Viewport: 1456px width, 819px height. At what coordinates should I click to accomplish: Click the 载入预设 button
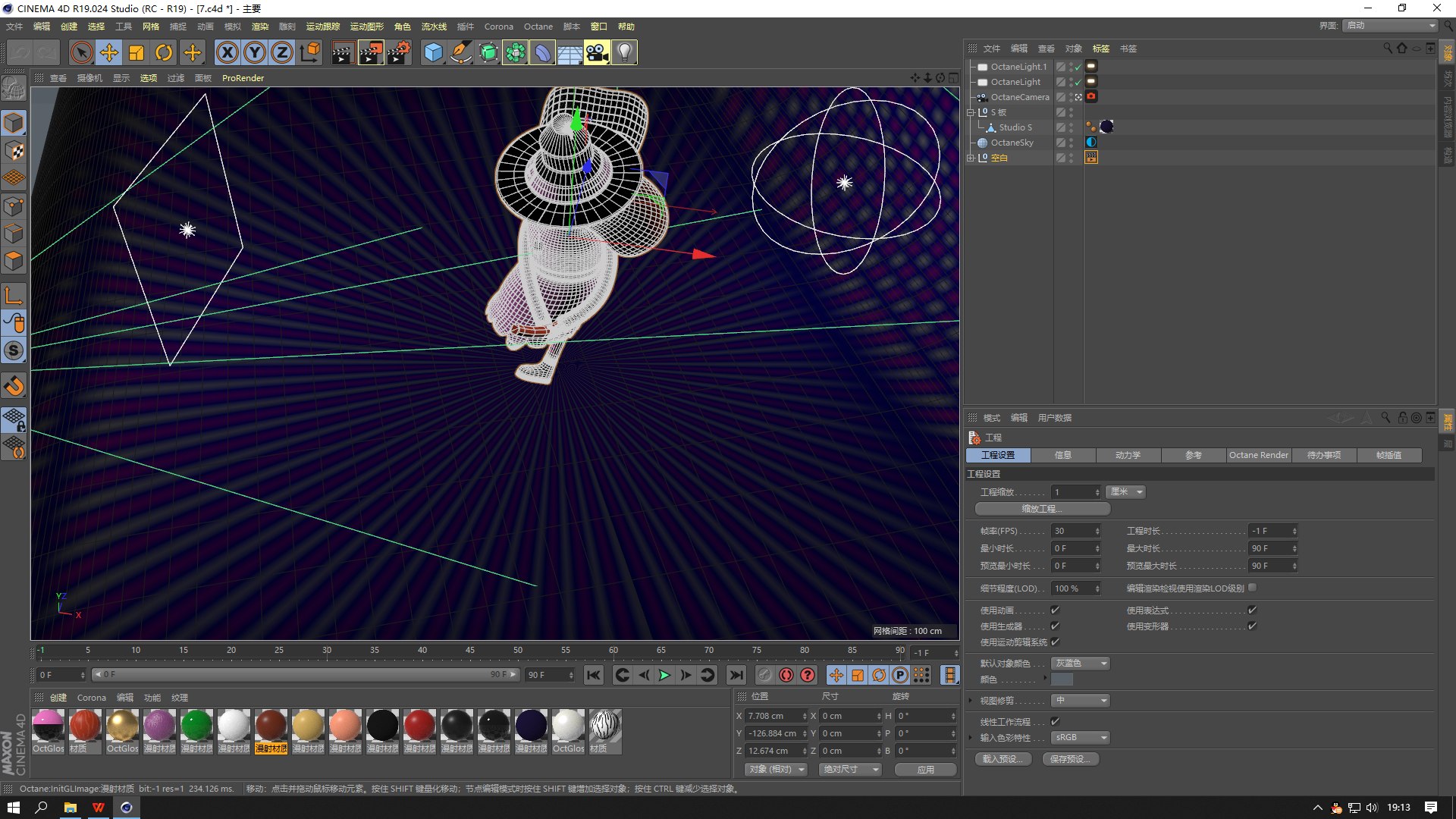coord(1003,759)
